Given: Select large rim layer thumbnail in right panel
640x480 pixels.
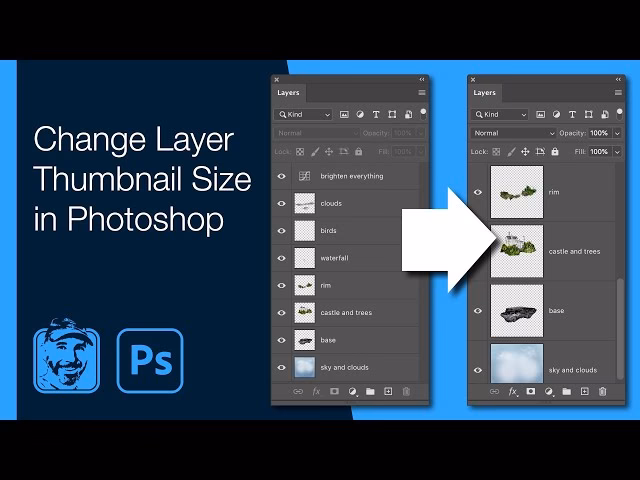Looking at the screenshot, I should [x=517, y=192].
